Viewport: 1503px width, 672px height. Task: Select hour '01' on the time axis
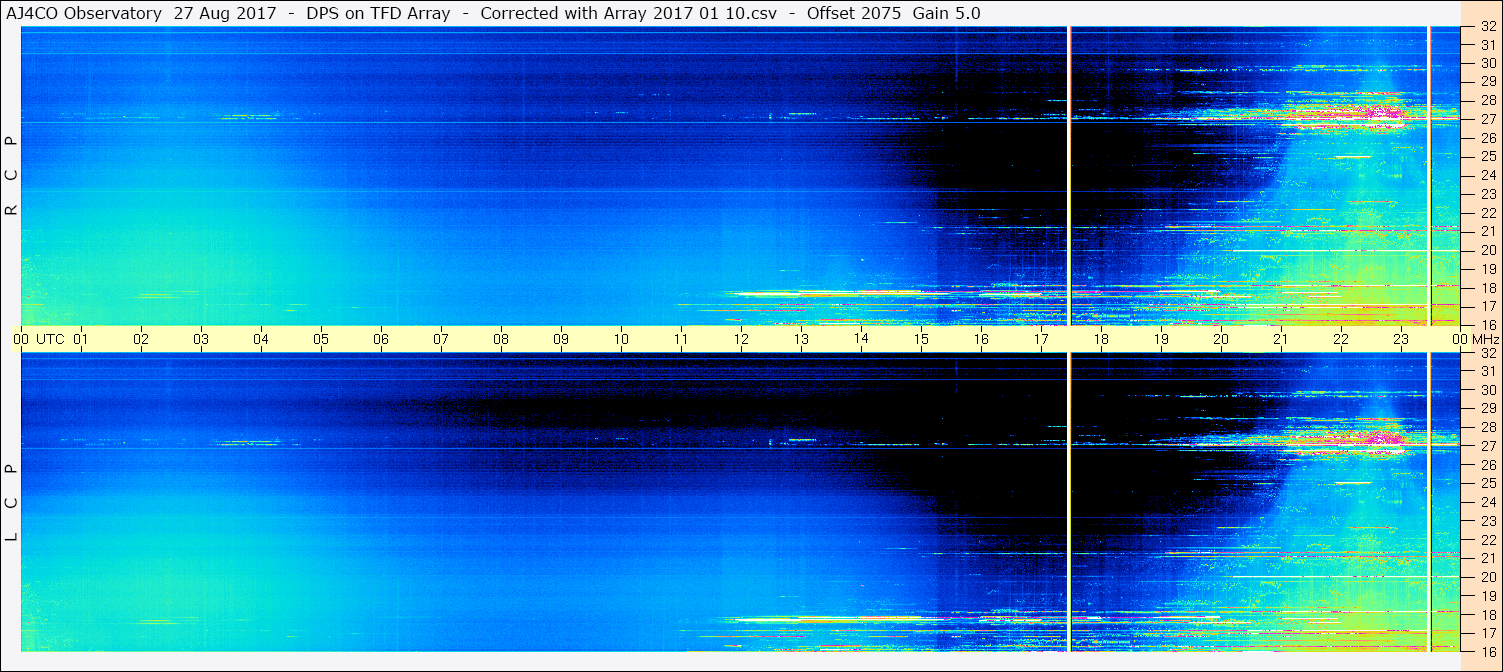point(81,339)
